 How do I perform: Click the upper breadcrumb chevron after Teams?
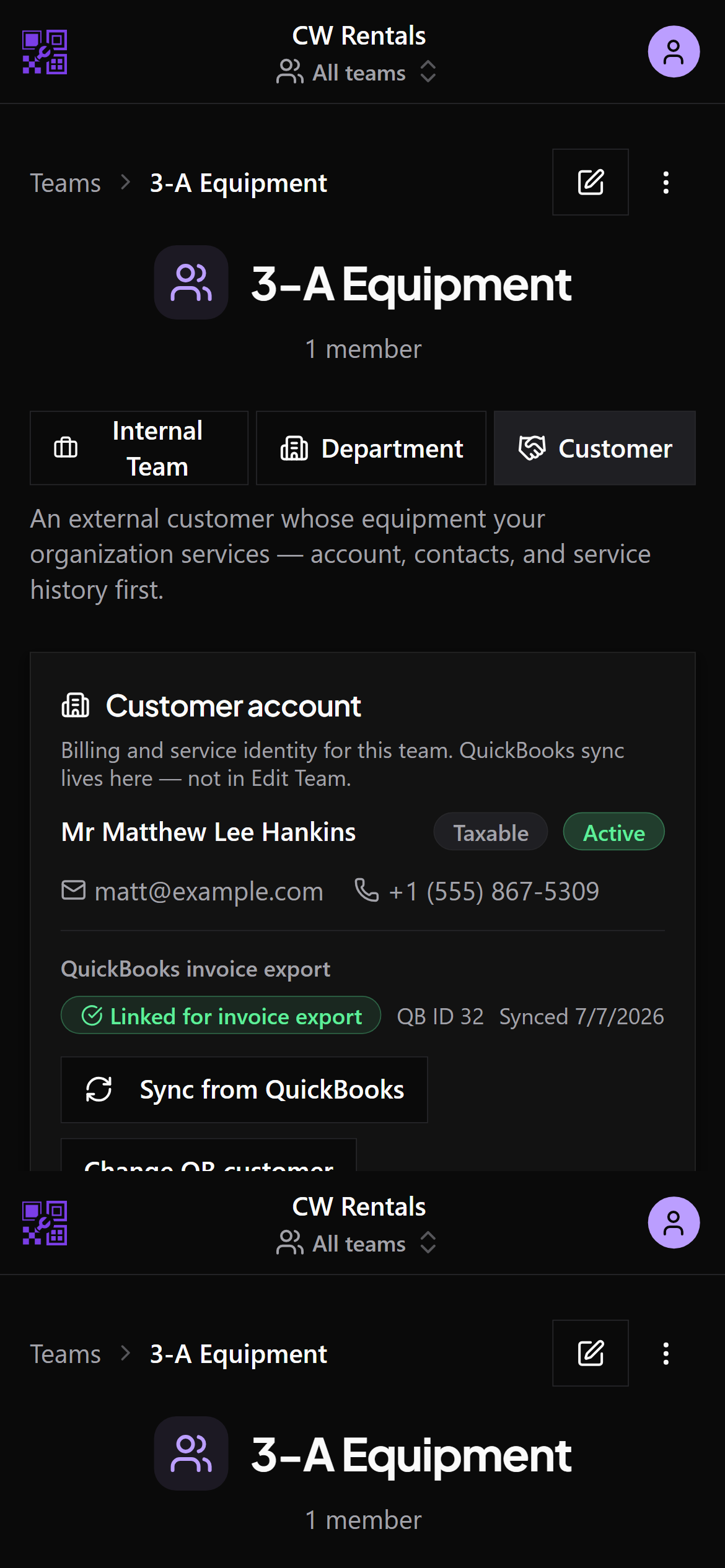tap(126, 183)
